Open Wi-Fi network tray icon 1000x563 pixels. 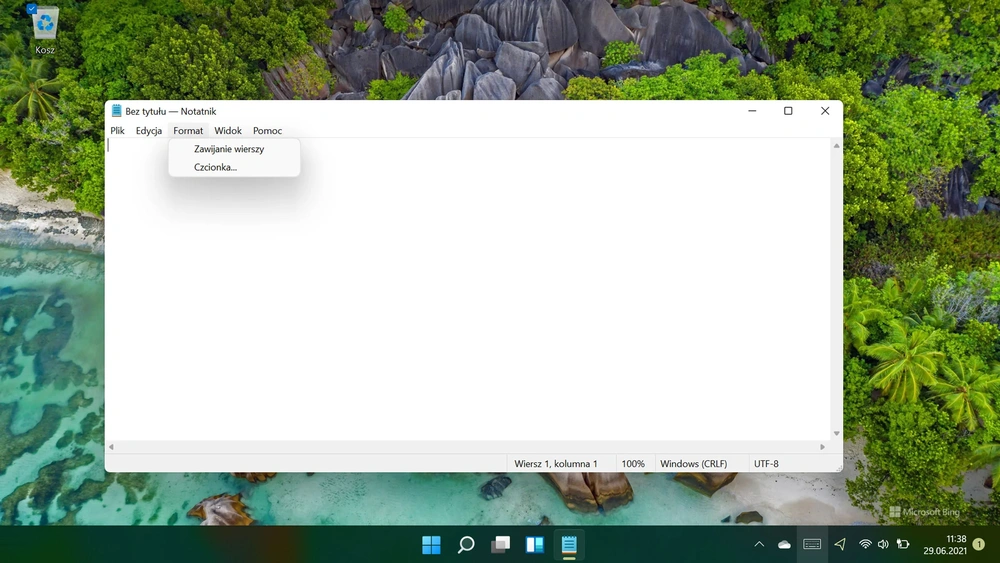pyautogui.click(x=865, y=545)
